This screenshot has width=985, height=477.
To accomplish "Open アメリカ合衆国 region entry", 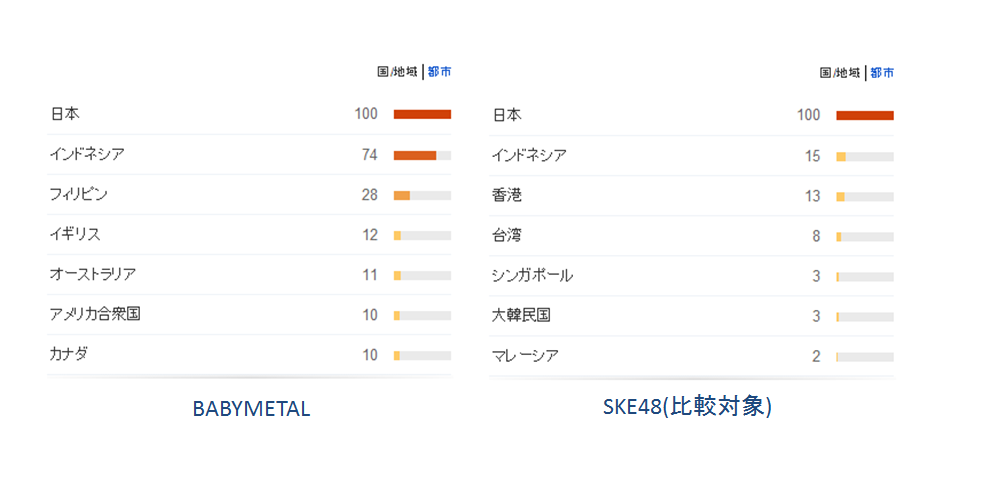I will pos(95,314).
